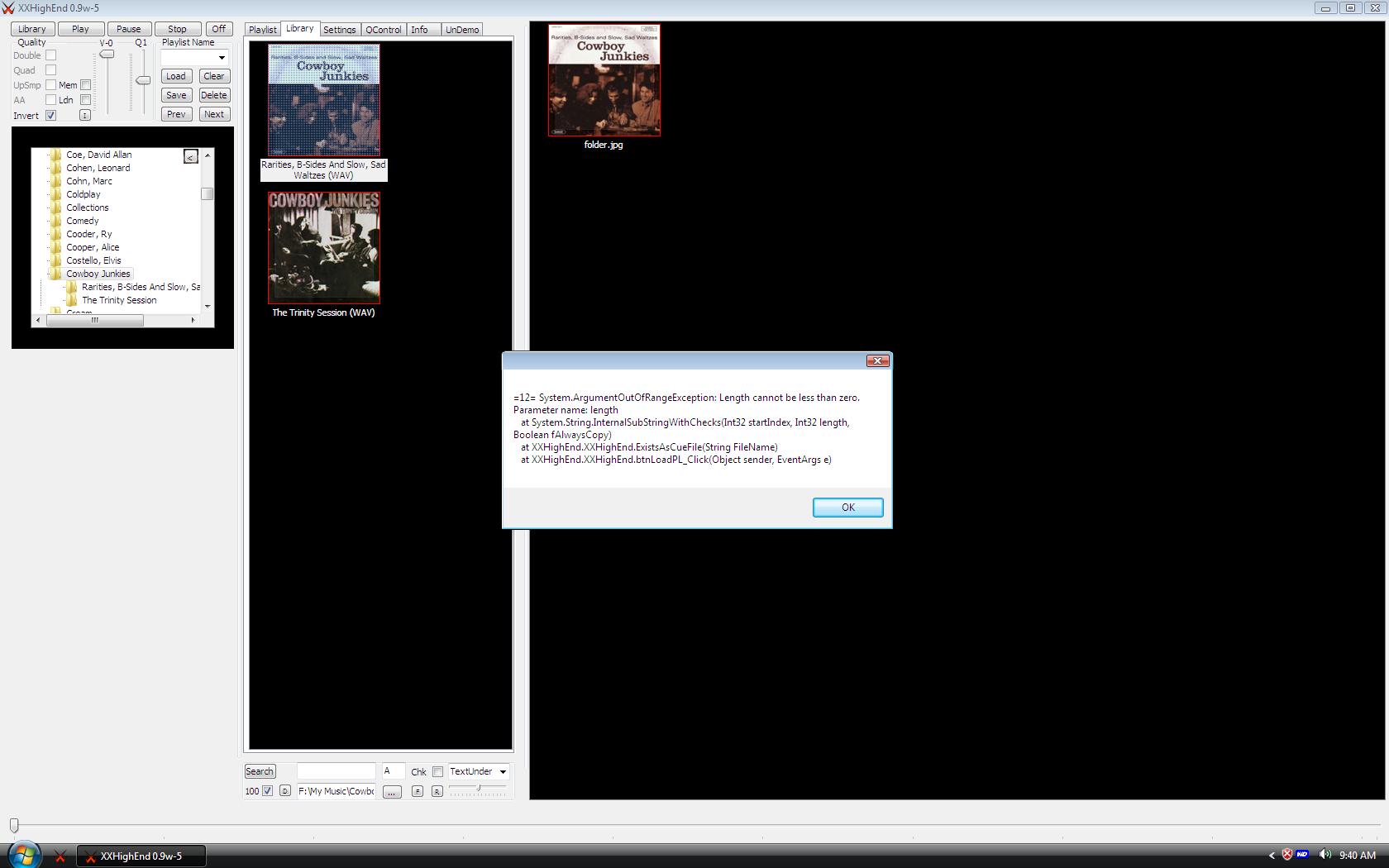The image size is (1389, 868).
Task: Click the folder icon beside Cohen, Leonard
Action: (56, 168)
